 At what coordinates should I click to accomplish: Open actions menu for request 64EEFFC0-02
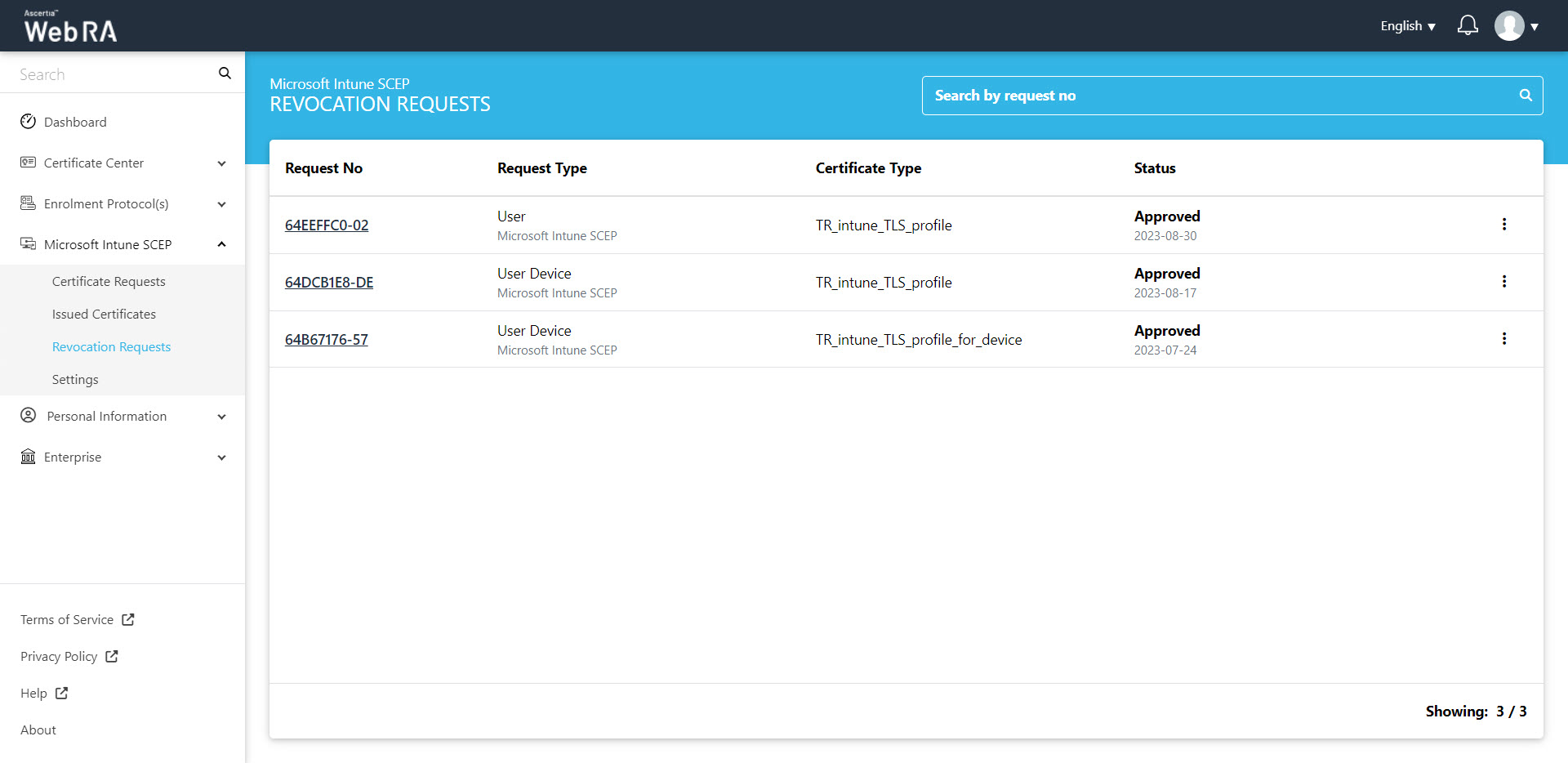click(x=1503, y=225)
